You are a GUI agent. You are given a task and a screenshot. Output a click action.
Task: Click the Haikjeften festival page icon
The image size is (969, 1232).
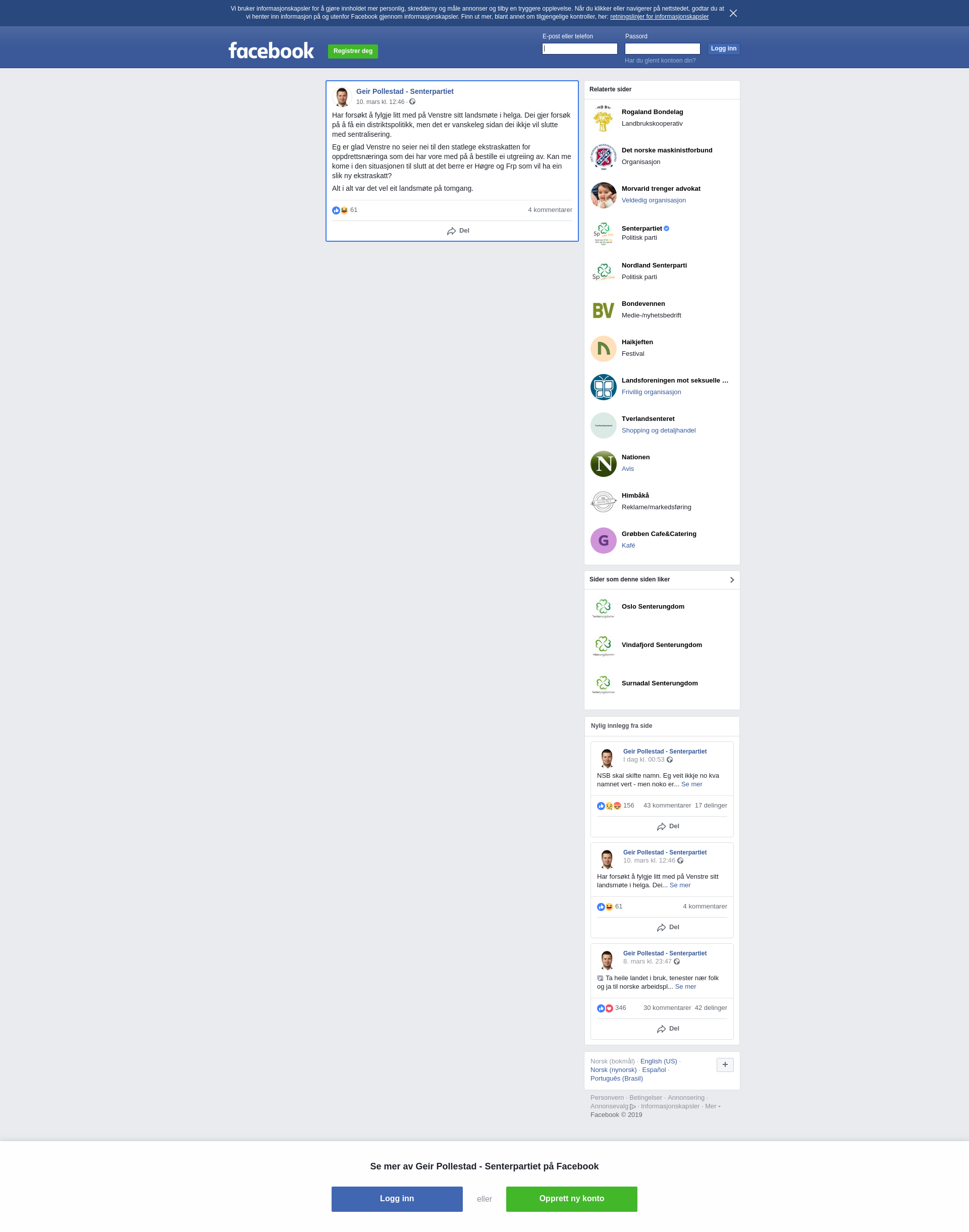(x=603, y=348)
